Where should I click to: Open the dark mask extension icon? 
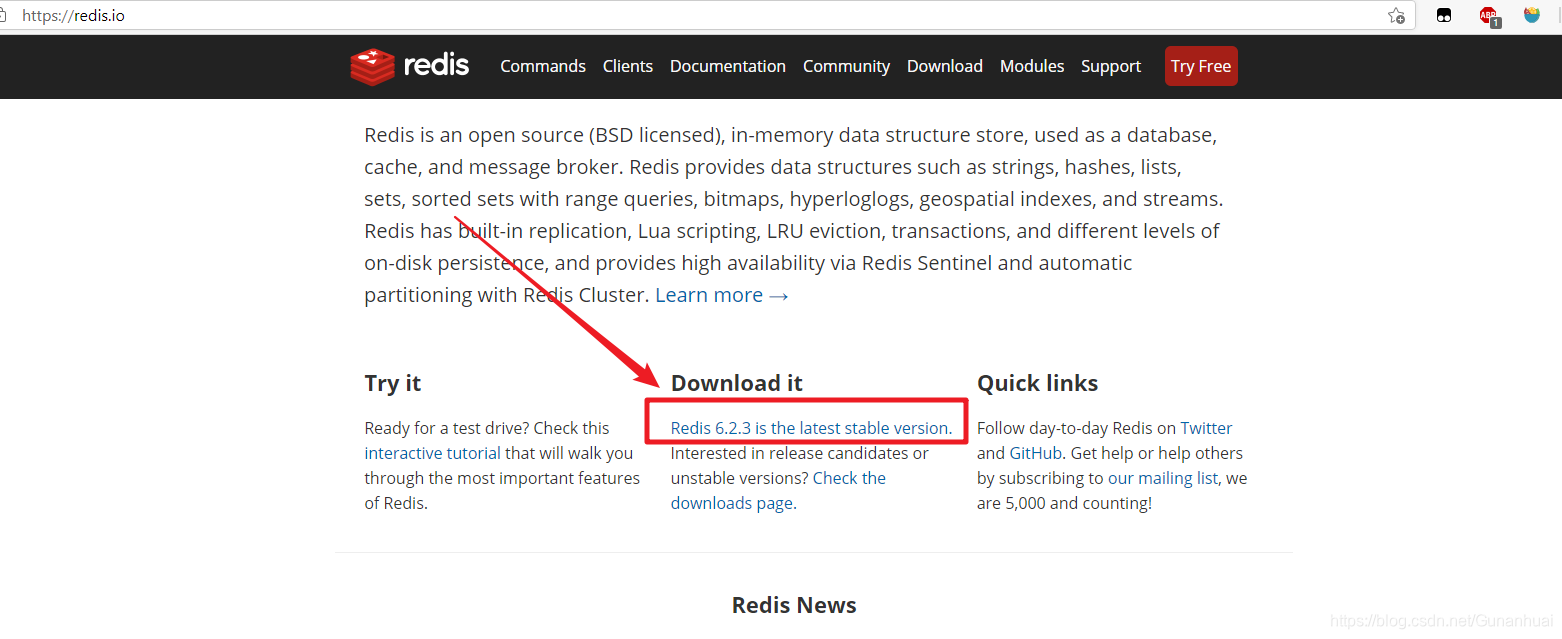pyautogui.click(x=1444, y=15)
